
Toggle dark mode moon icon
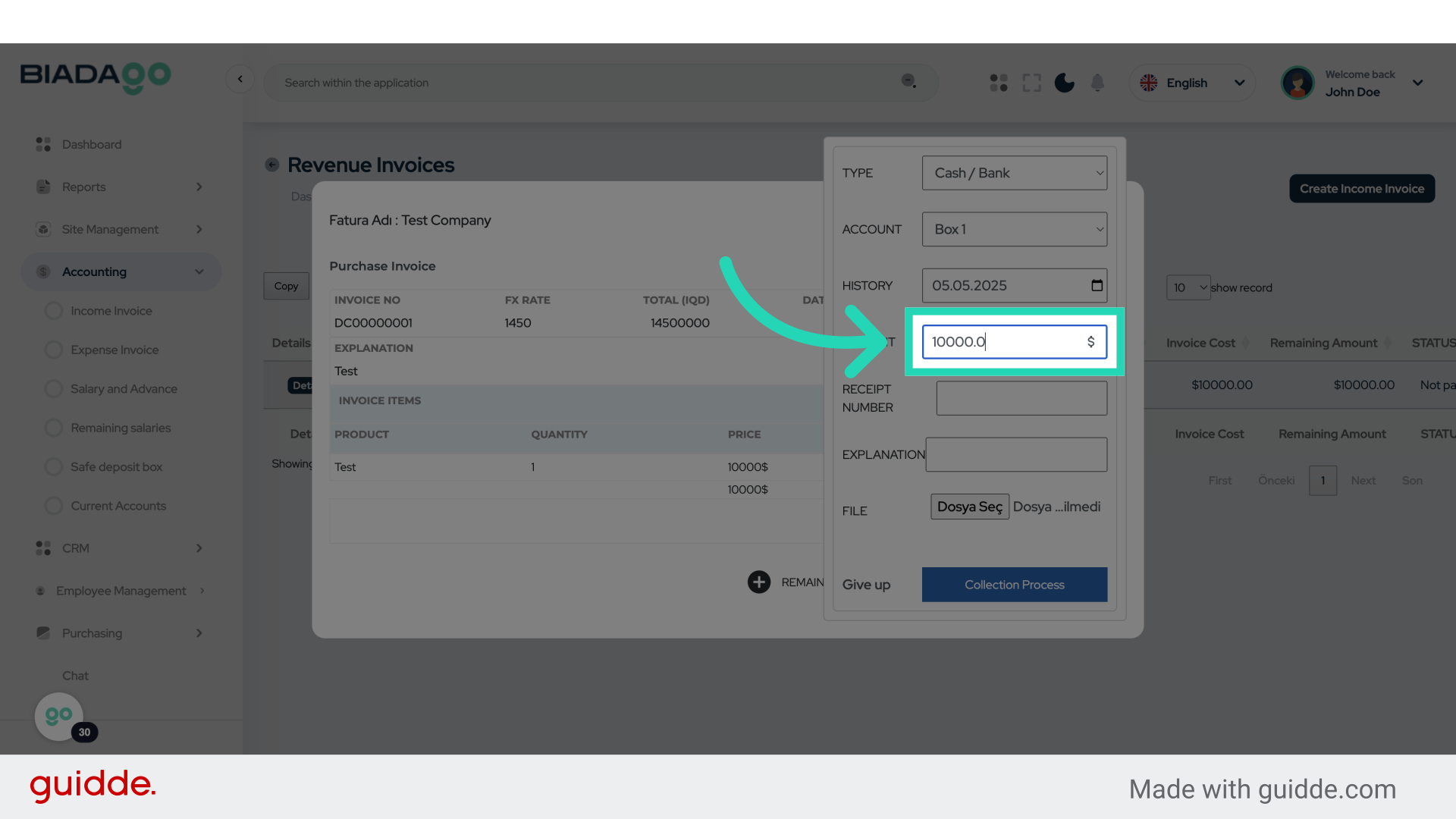point(1064,83)
